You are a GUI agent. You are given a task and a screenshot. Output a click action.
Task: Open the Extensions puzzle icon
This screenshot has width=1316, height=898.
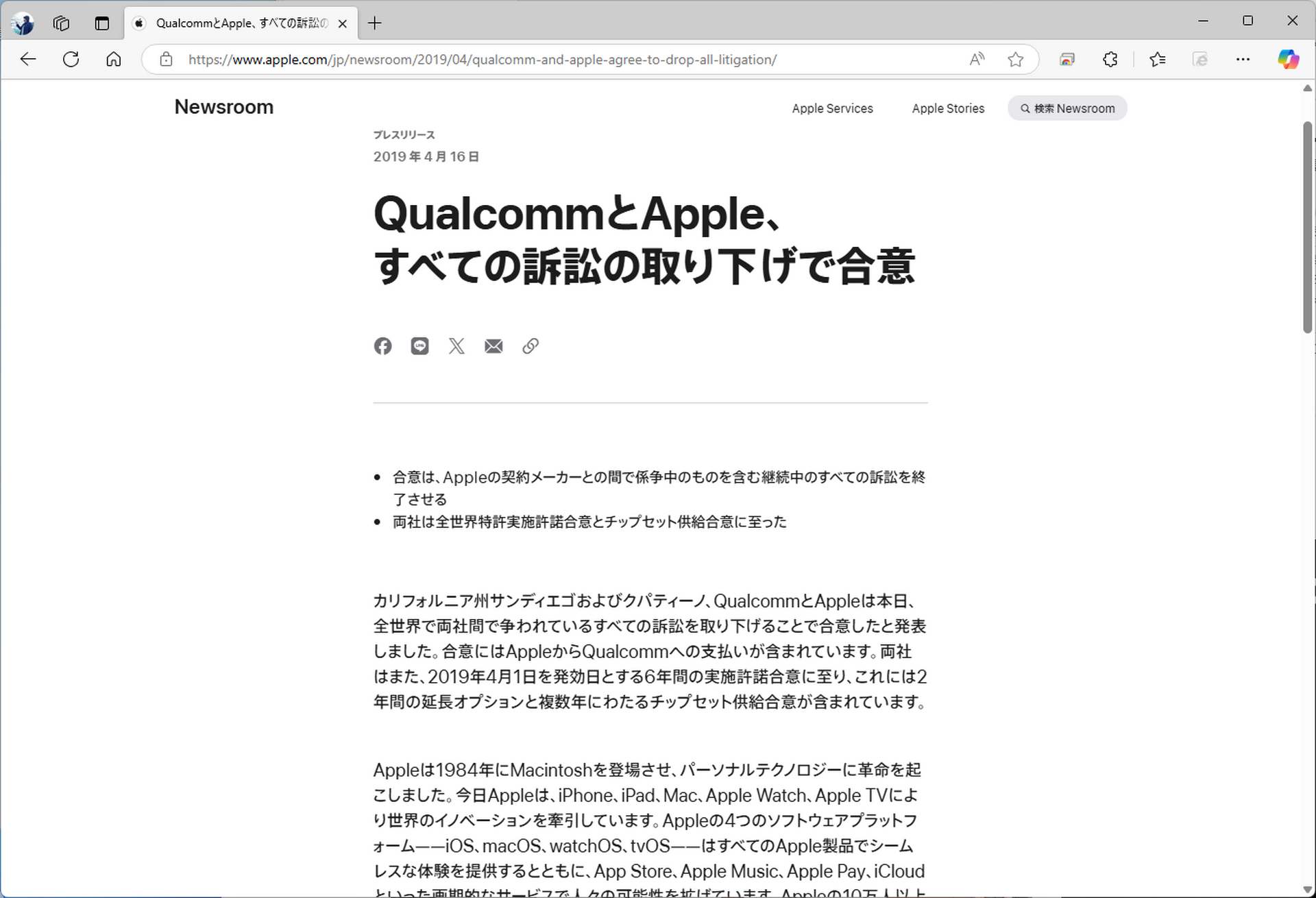[1110, 60]
